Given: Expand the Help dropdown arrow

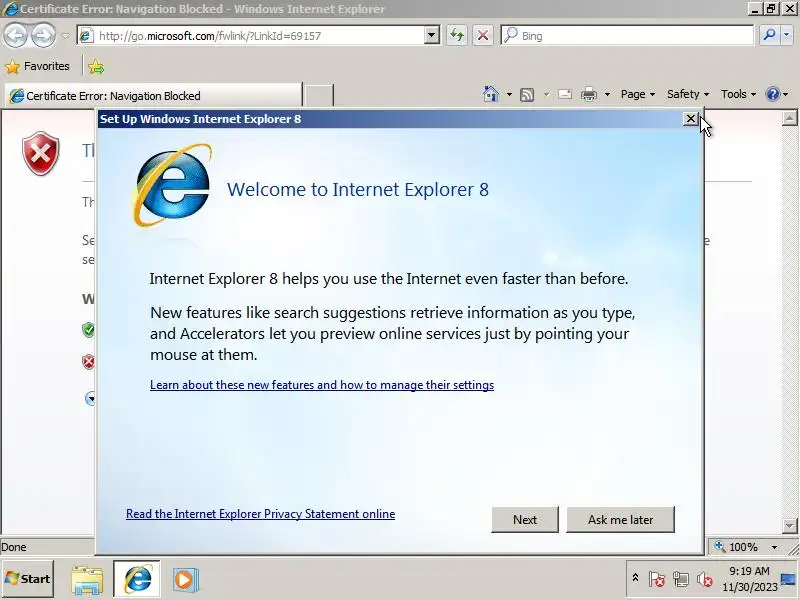Looking at the screenshot, I should (786, 94).
